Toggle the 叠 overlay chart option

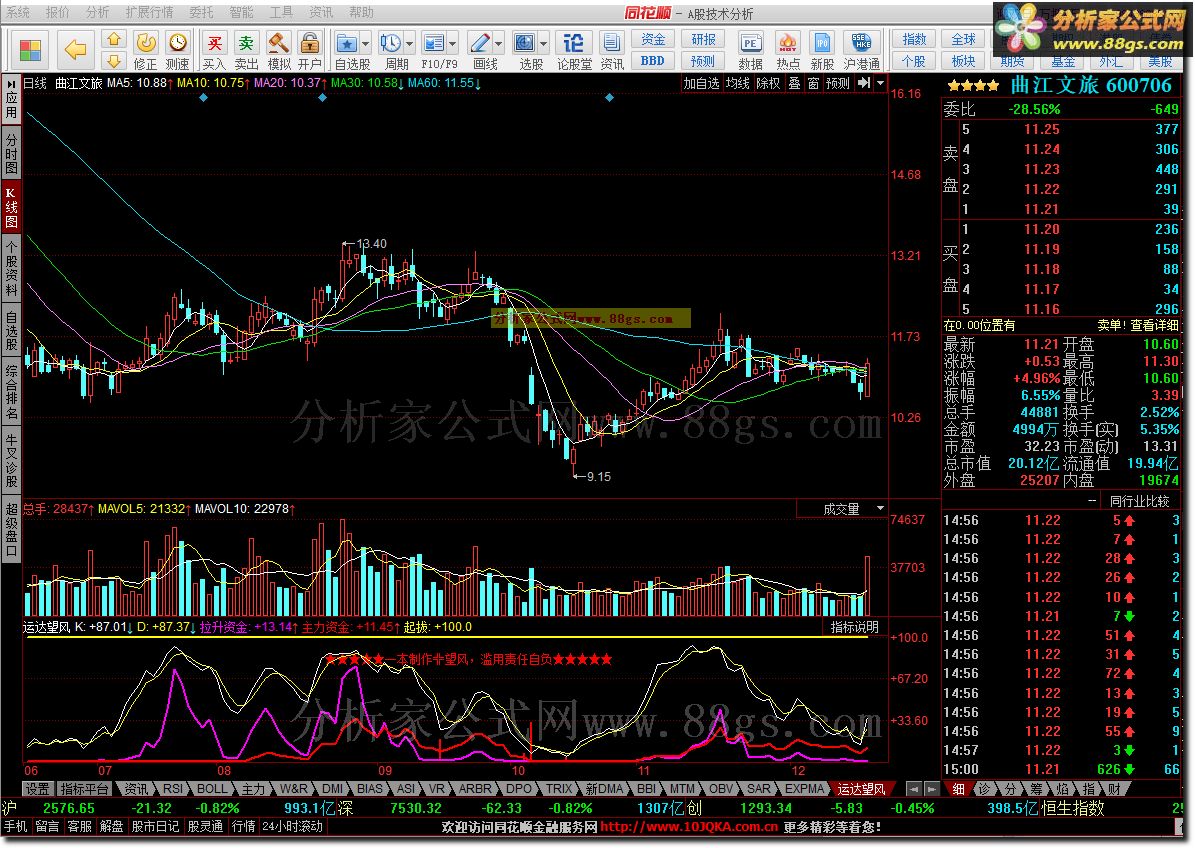point(794,83)
